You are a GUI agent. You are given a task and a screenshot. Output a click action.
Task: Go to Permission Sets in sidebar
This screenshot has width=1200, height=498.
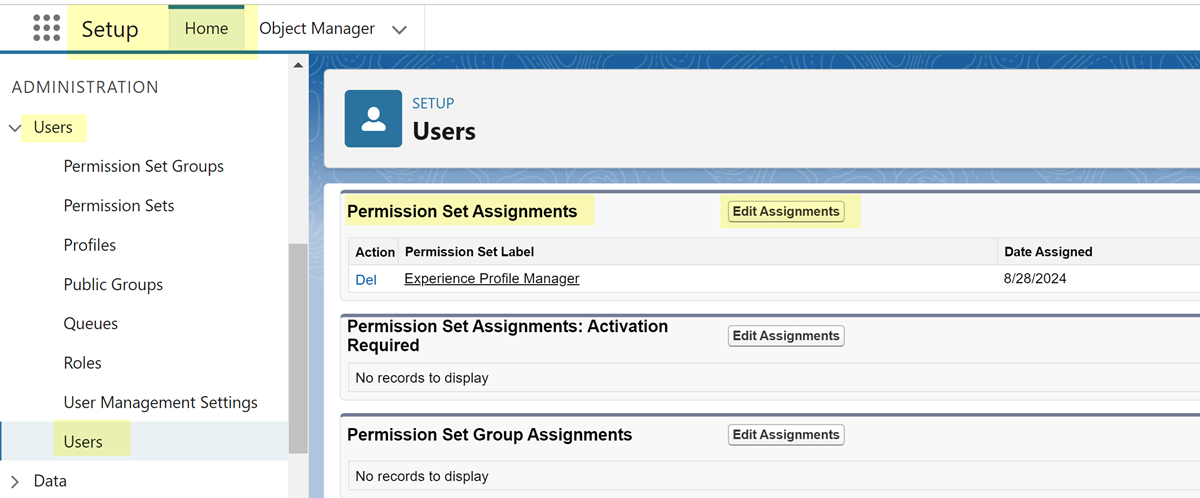[119, 205]
